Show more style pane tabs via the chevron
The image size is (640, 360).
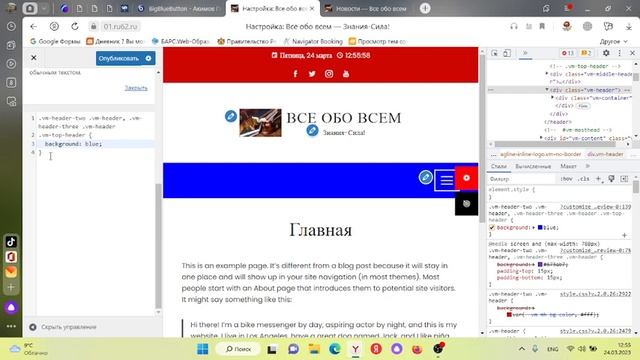click(588, 166)
